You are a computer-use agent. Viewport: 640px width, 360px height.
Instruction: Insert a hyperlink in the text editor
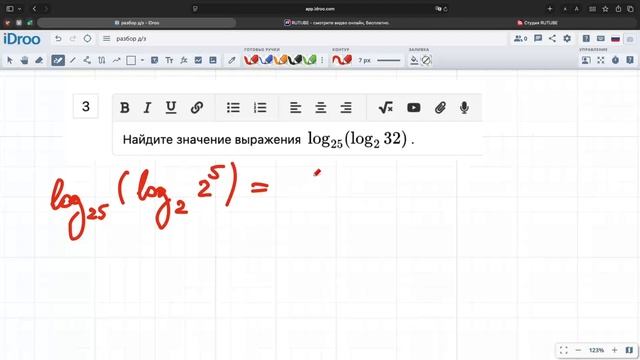[x=197, y=108]
